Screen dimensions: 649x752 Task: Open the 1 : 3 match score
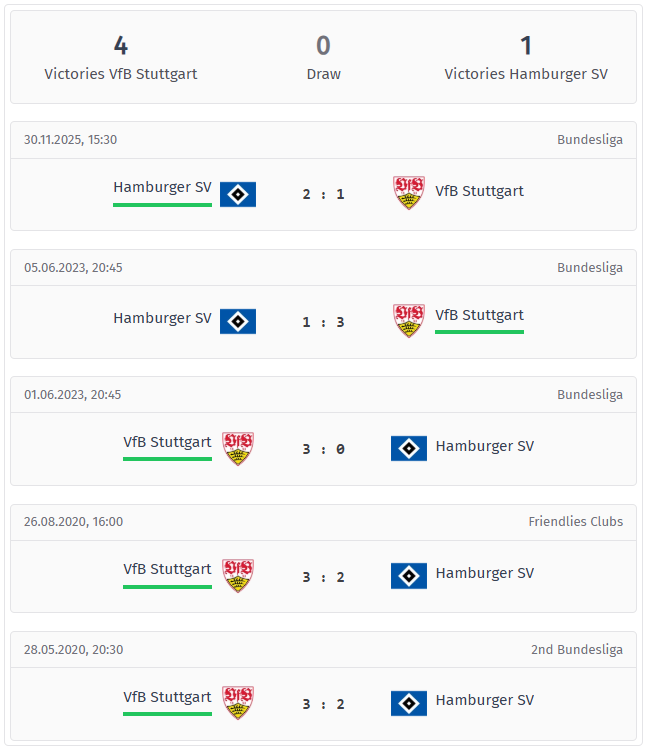point(323,322)
